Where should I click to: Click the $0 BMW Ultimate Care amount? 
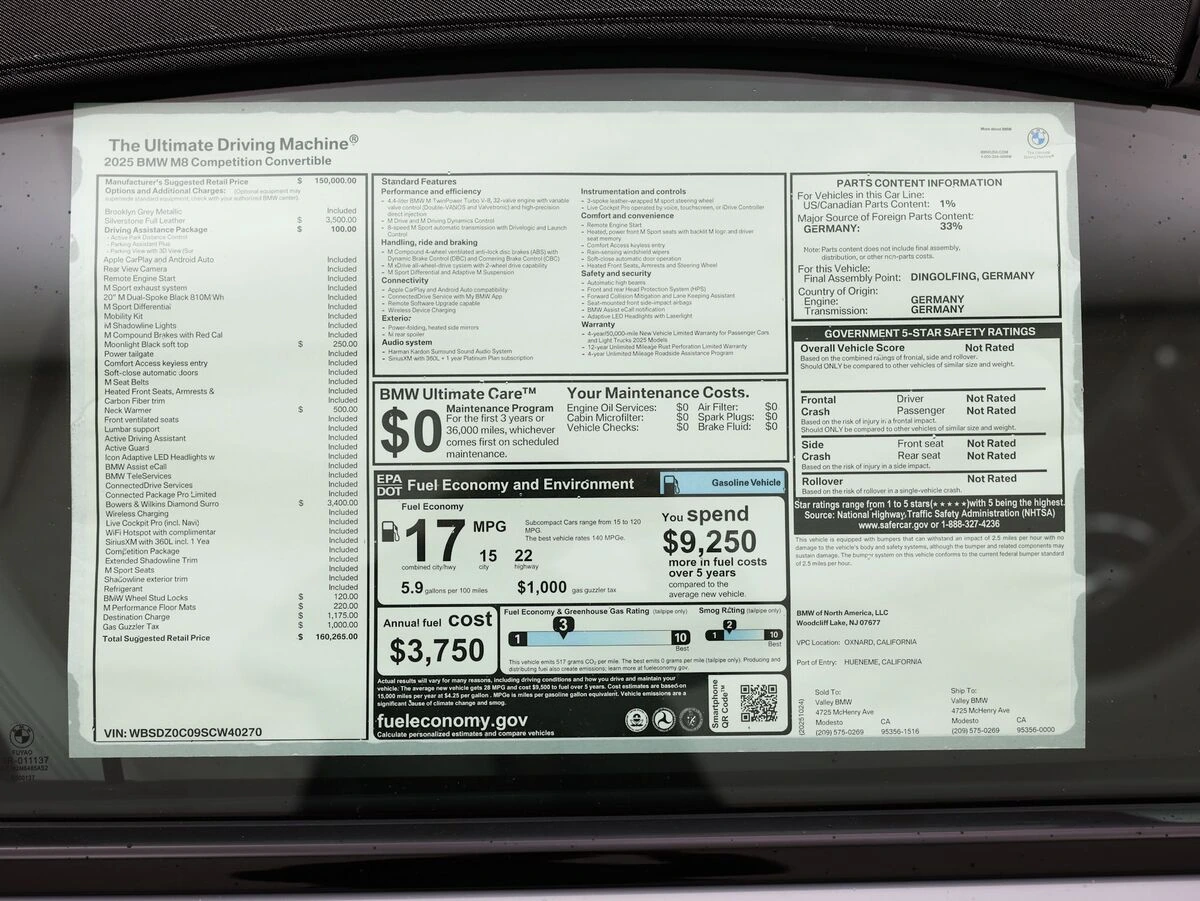[410, 431]
